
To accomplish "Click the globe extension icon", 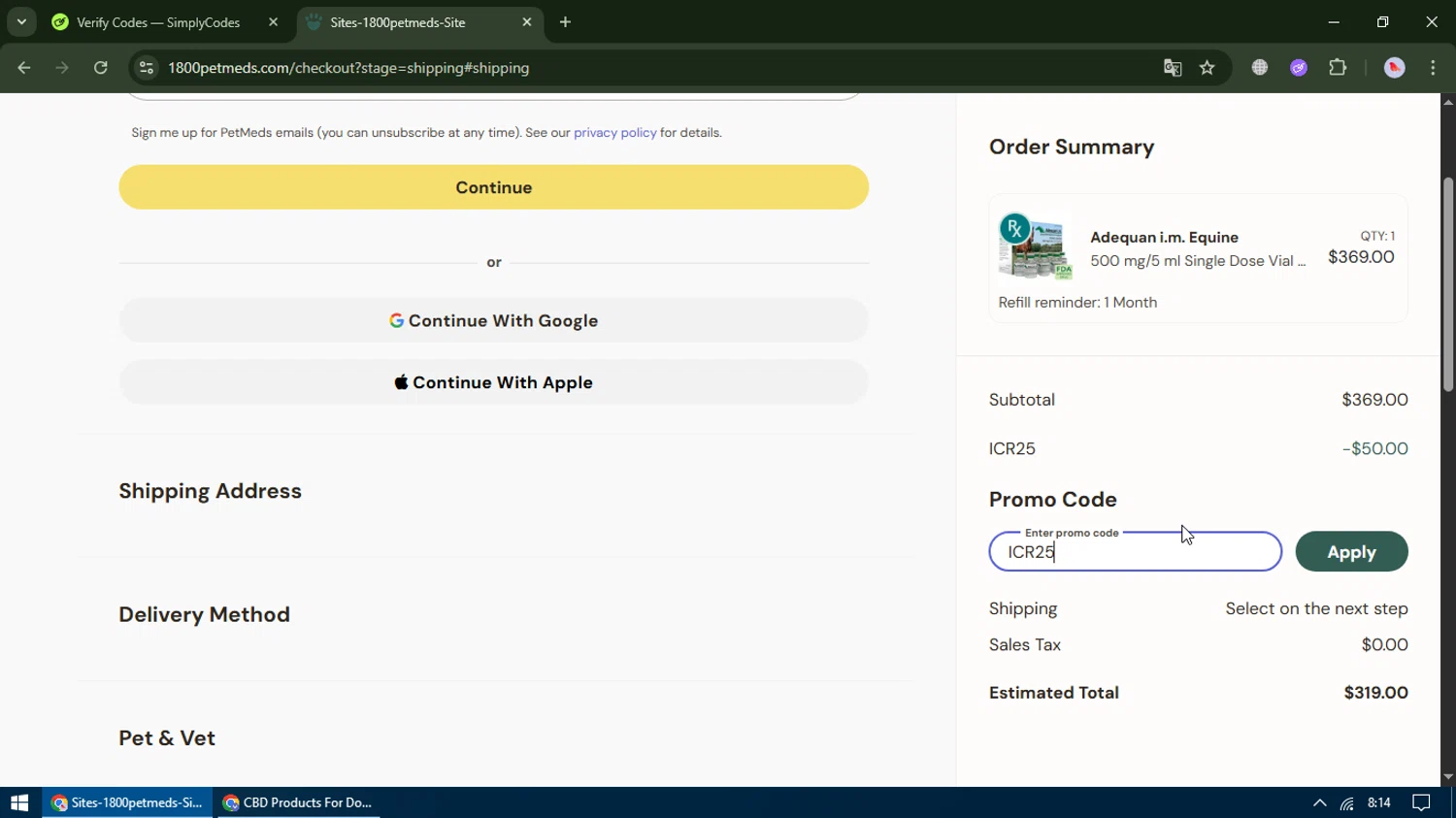I will 1260,68.
